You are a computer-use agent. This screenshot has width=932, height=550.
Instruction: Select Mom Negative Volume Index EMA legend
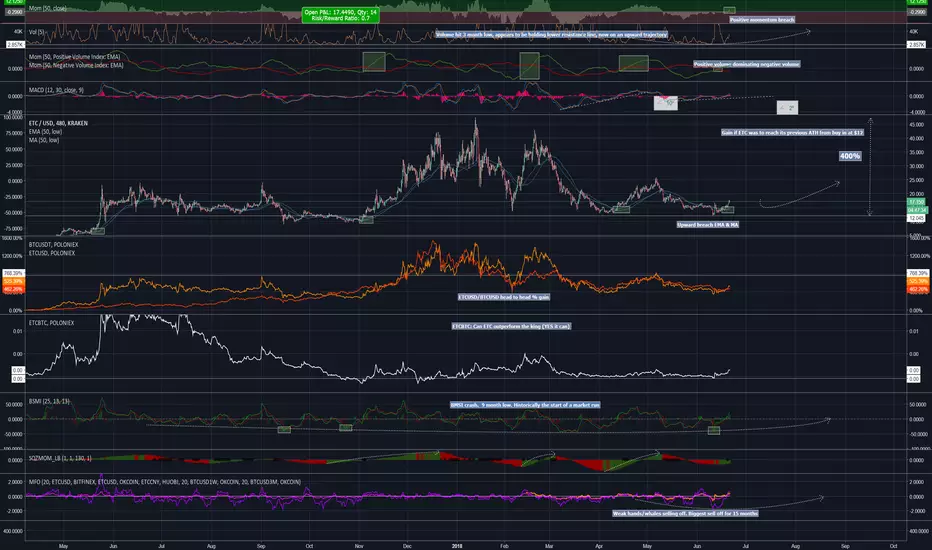(x=76, y=65)
